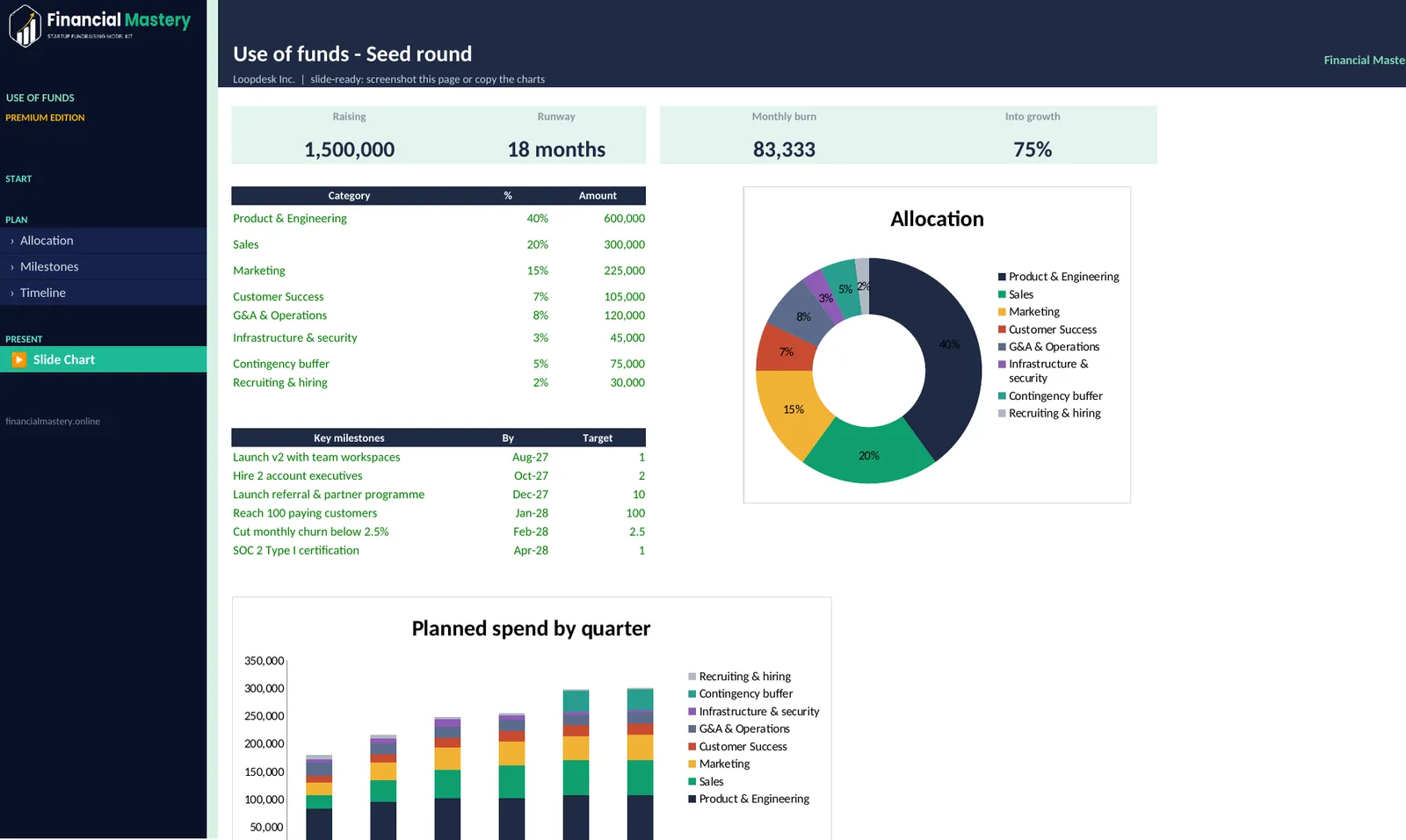Open the Milestones sidebar item

(x=104, y=267)
